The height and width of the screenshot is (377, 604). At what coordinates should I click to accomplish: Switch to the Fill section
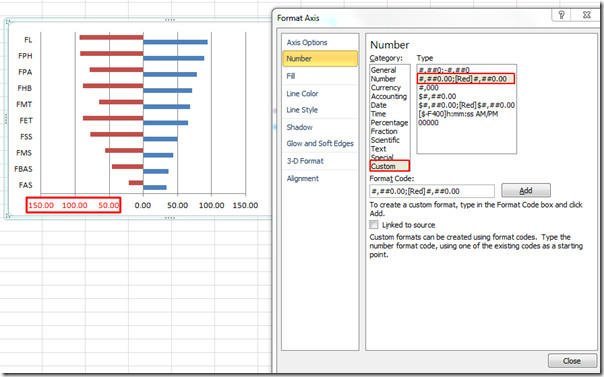point(291,76)
